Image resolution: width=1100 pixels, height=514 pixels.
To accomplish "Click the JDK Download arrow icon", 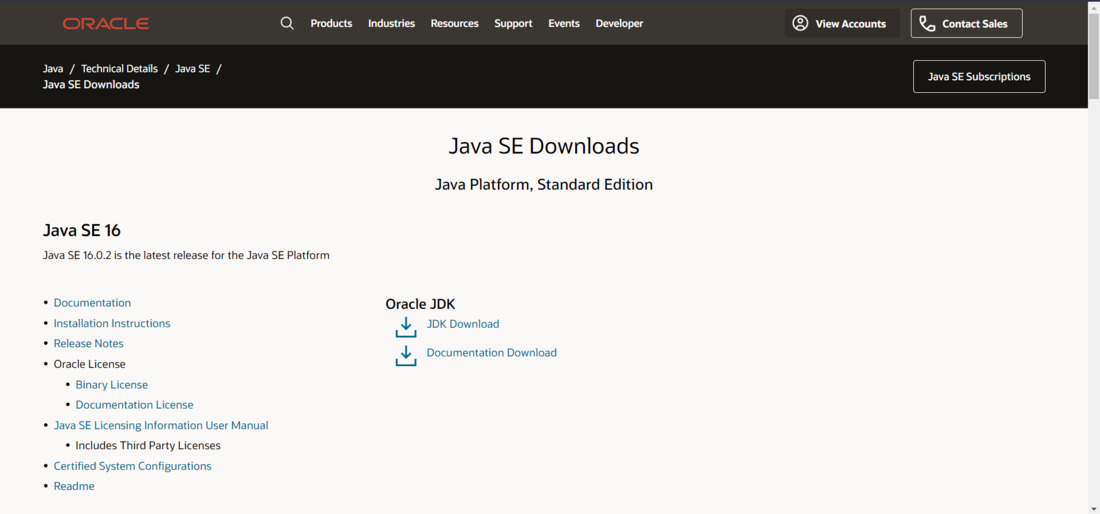I will [406, 327].
